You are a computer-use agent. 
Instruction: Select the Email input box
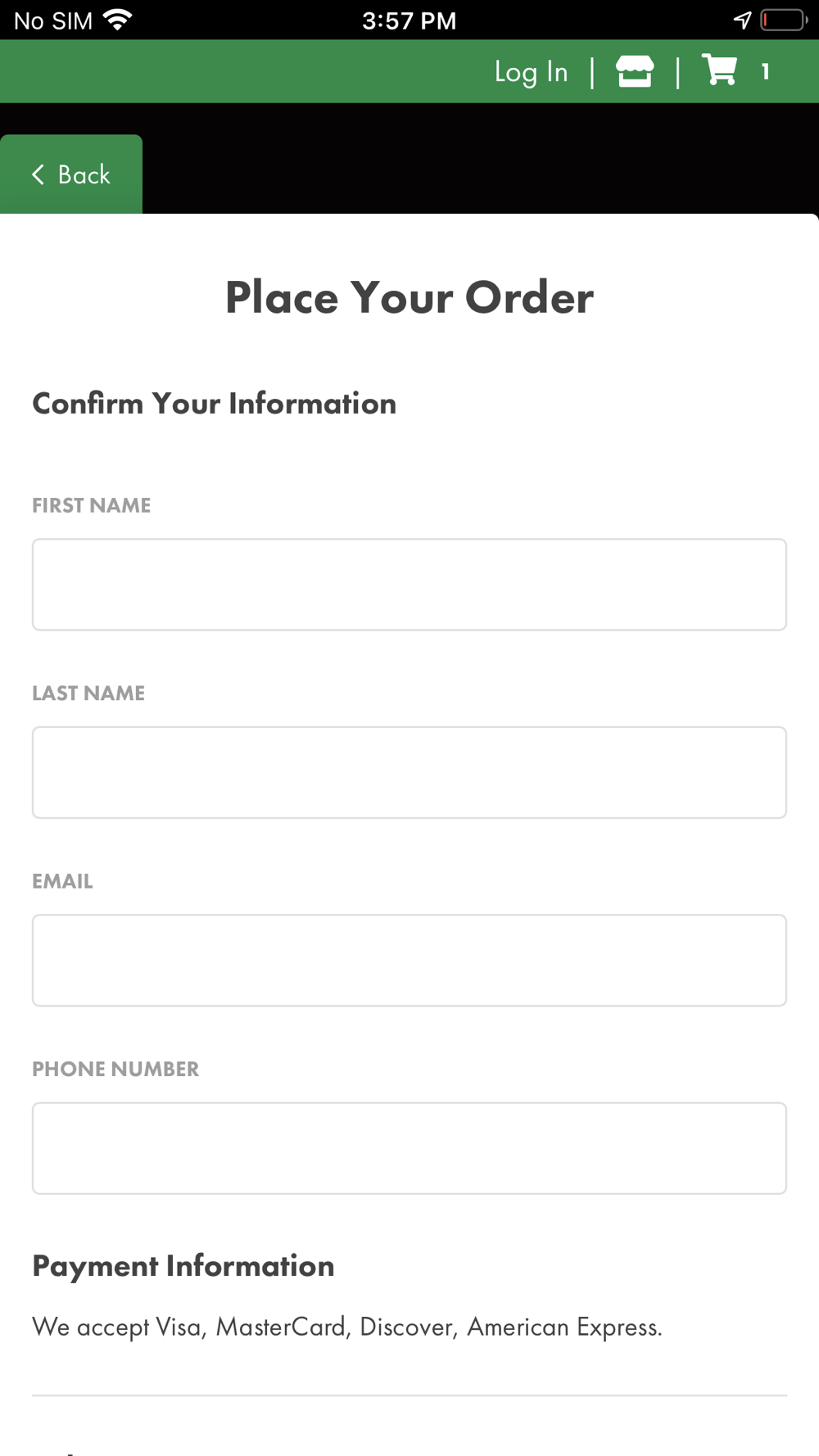click(x=409, y=961)
